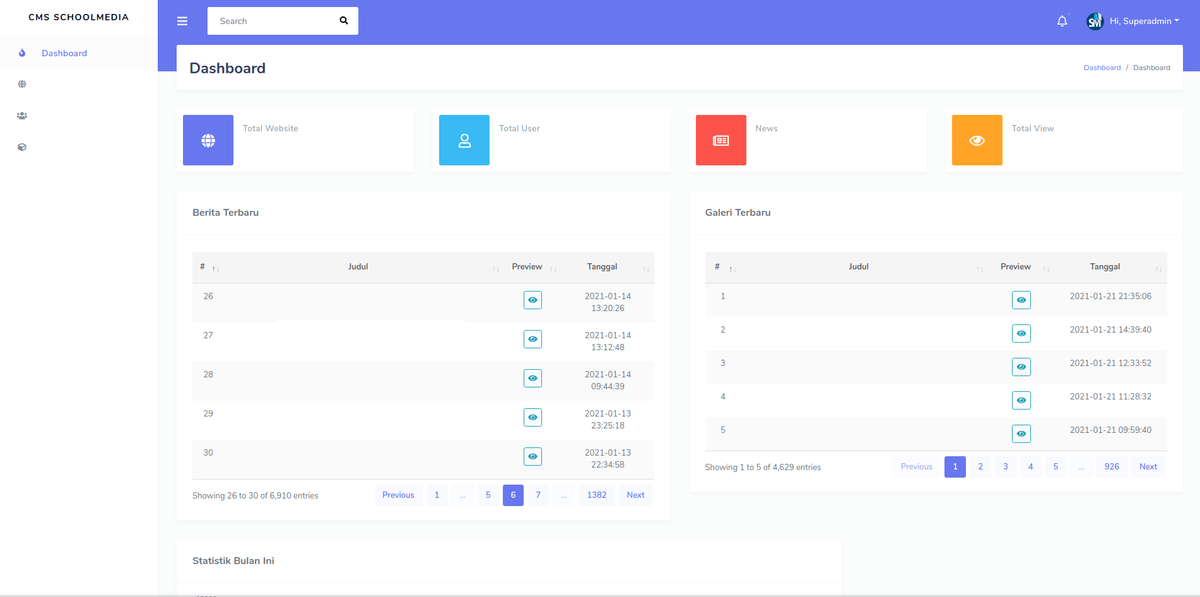Jump to Galeri last page 926
The width and height of the screenshot is (1200, 597).
1112,467
